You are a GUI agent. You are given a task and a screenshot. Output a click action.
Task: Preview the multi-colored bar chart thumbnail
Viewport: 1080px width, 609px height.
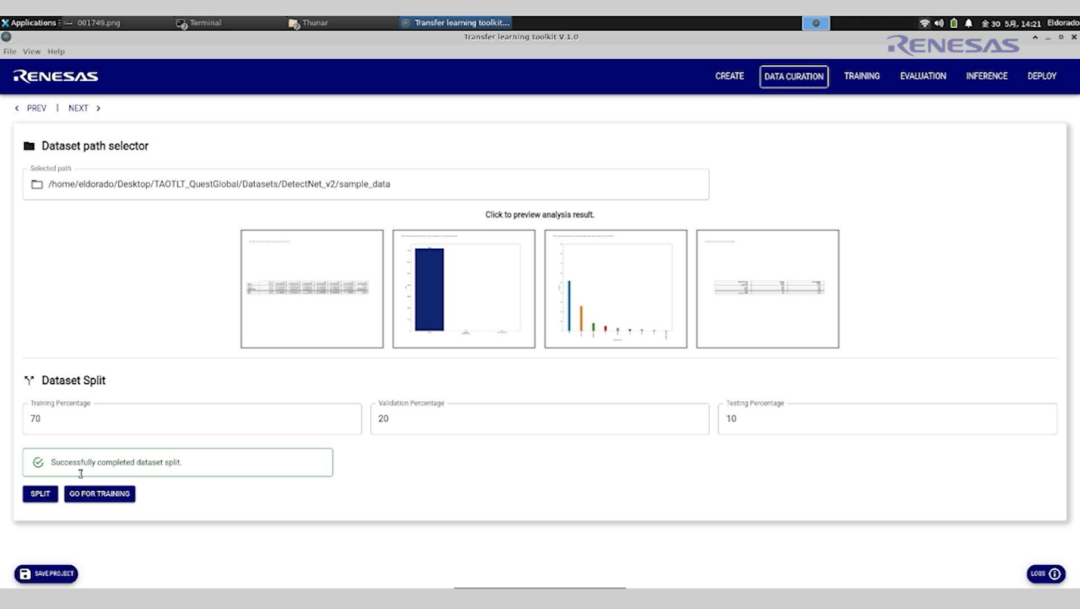pos(615,289)
